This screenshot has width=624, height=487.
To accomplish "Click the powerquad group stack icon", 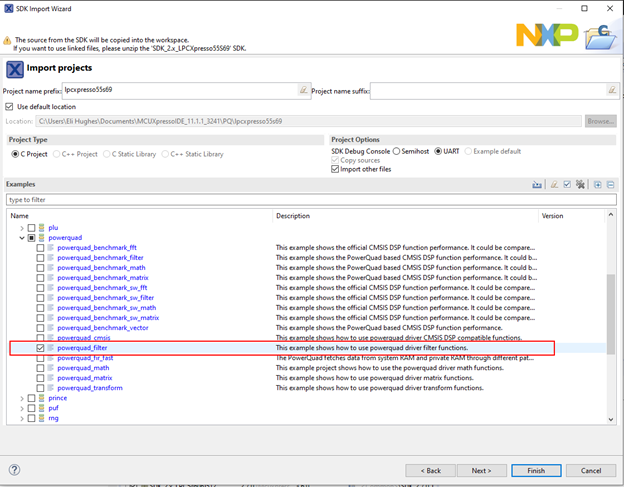I will tap(41, 238).
